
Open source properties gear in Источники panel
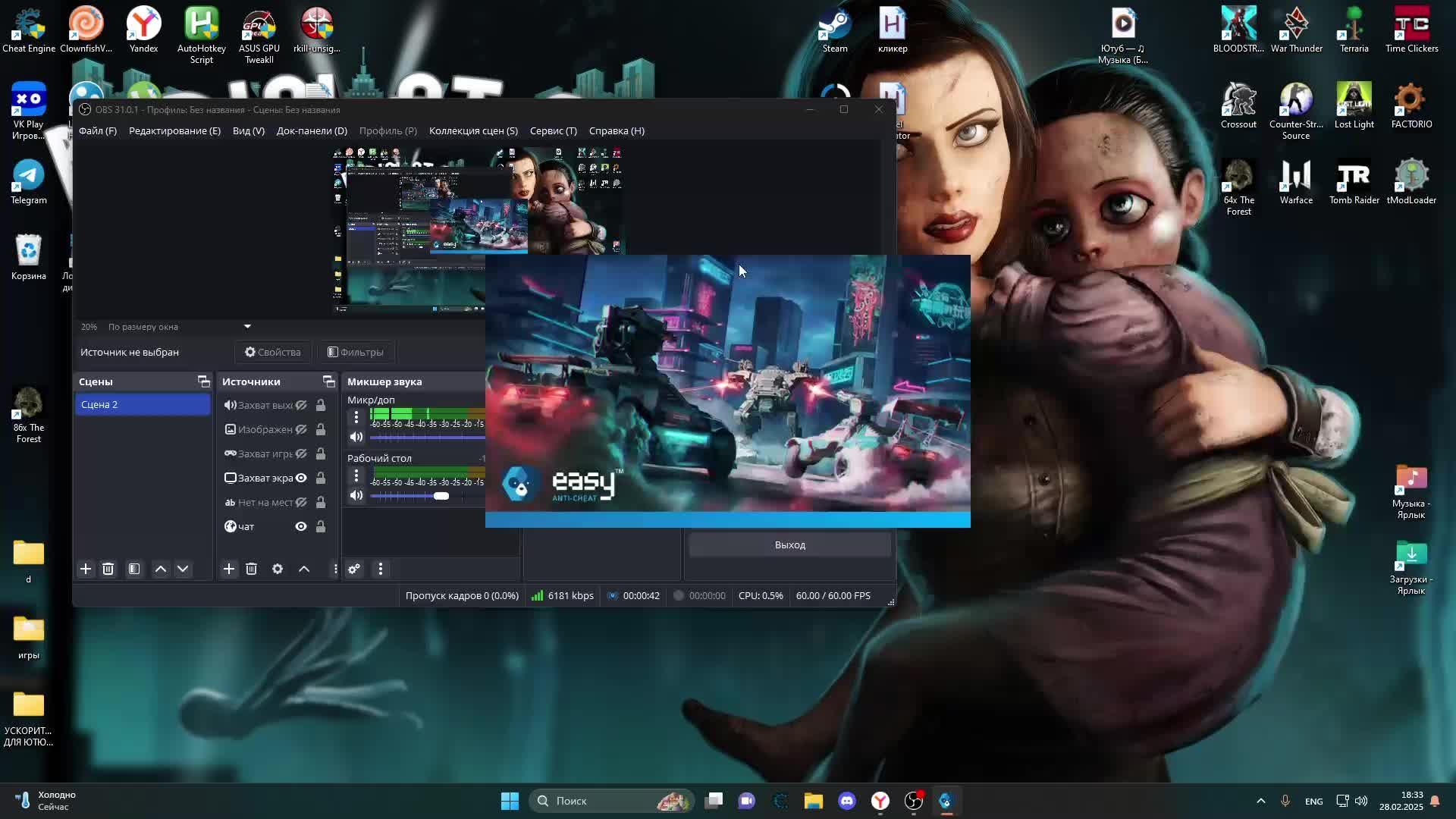pos(278,569)
